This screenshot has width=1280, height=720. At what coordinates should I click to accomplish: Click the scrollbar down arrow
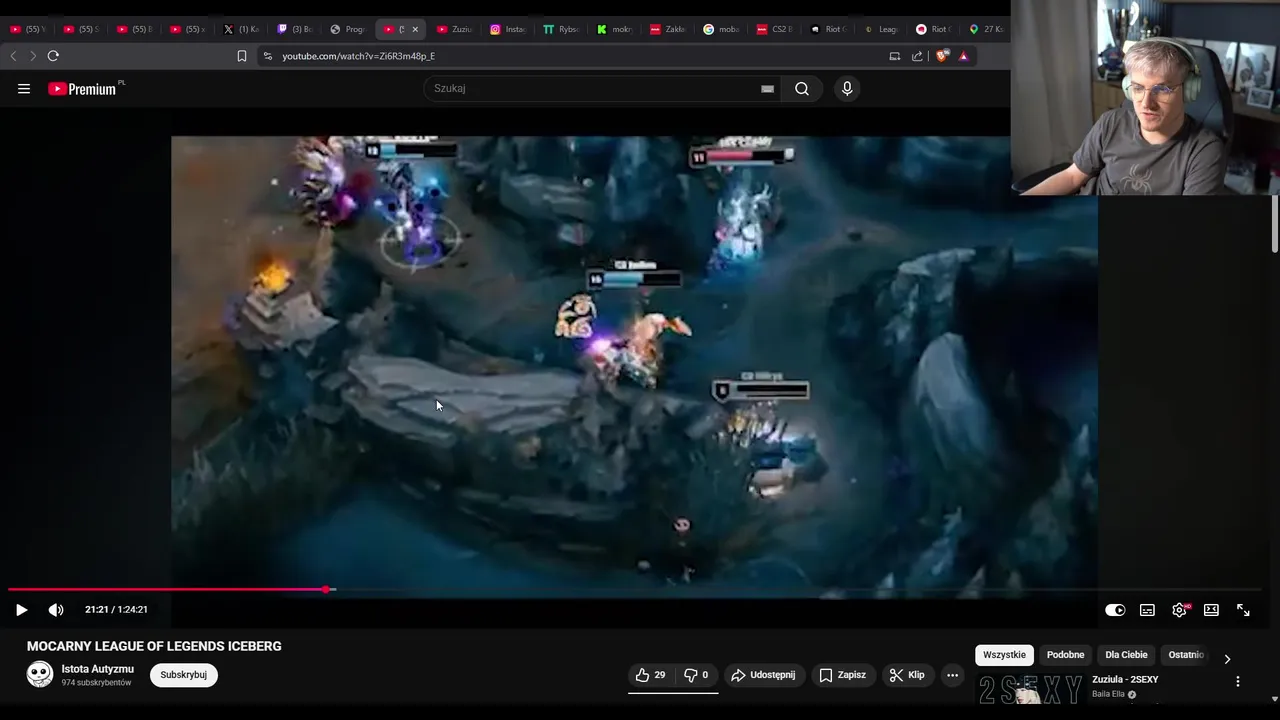click(x=1274, y=699)
